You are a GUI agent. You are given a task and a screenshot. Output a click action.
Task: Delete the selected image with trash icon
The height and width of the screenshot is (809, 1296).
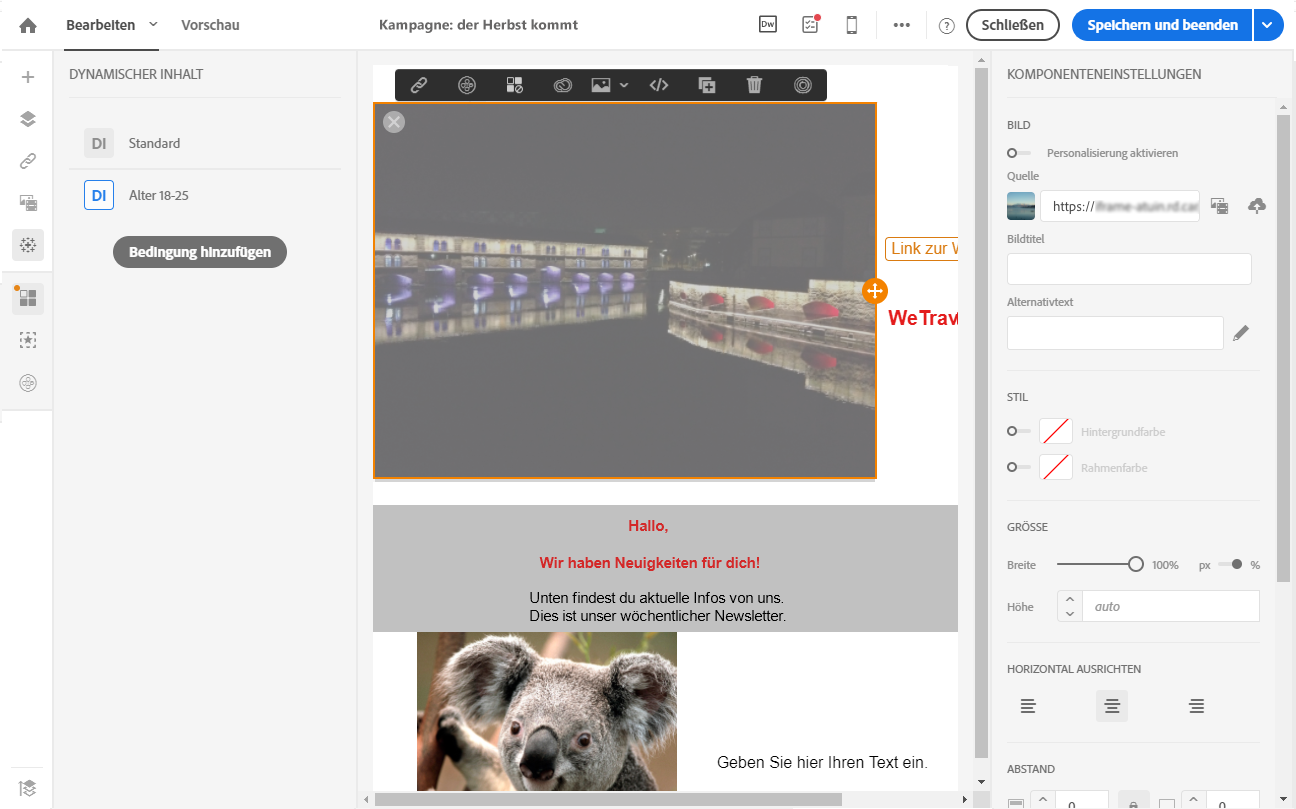(755, 85)
